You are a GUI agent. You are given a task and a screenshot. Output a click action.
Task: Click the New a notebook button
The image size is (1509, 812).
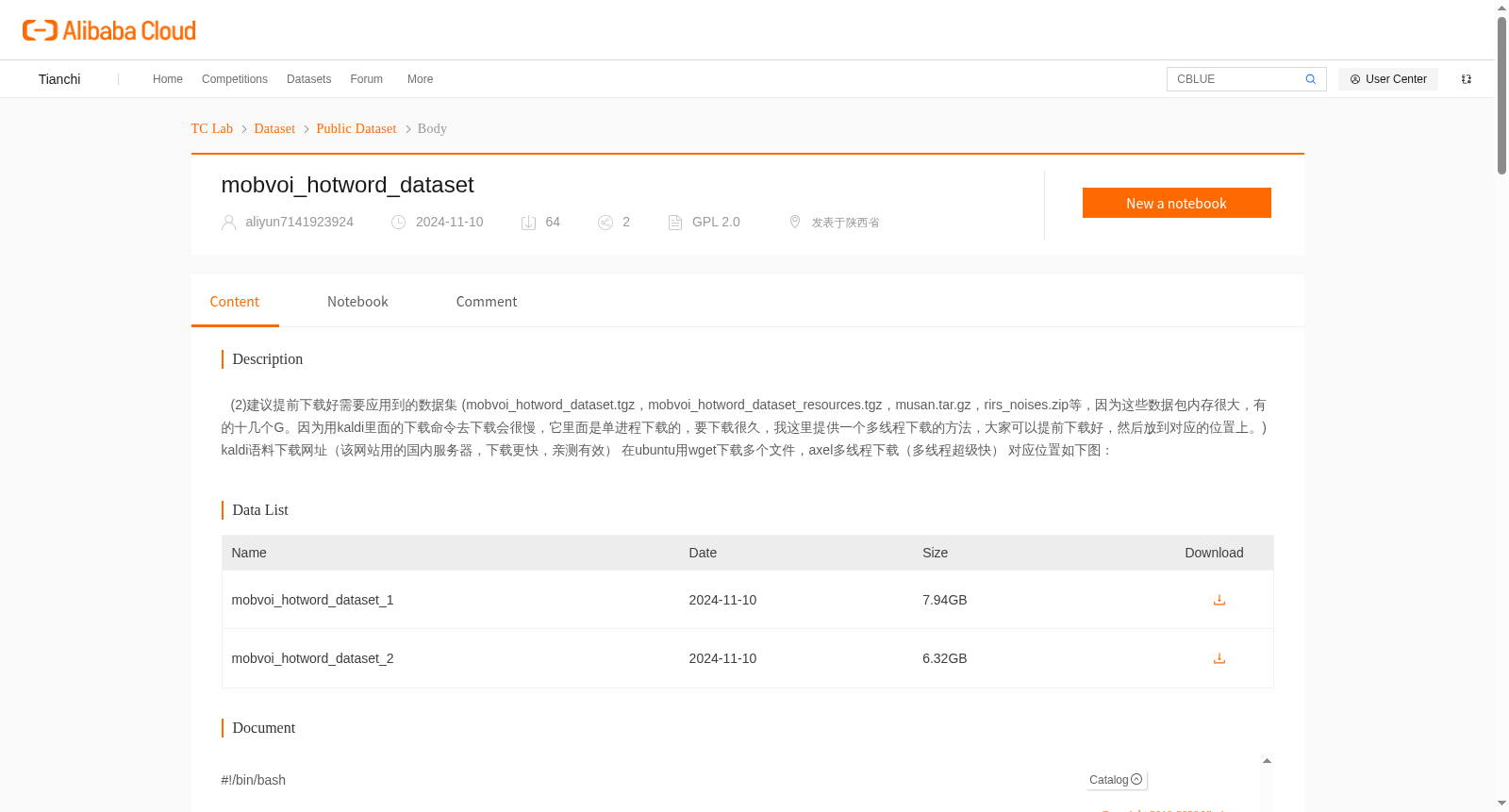(1177, 203)
